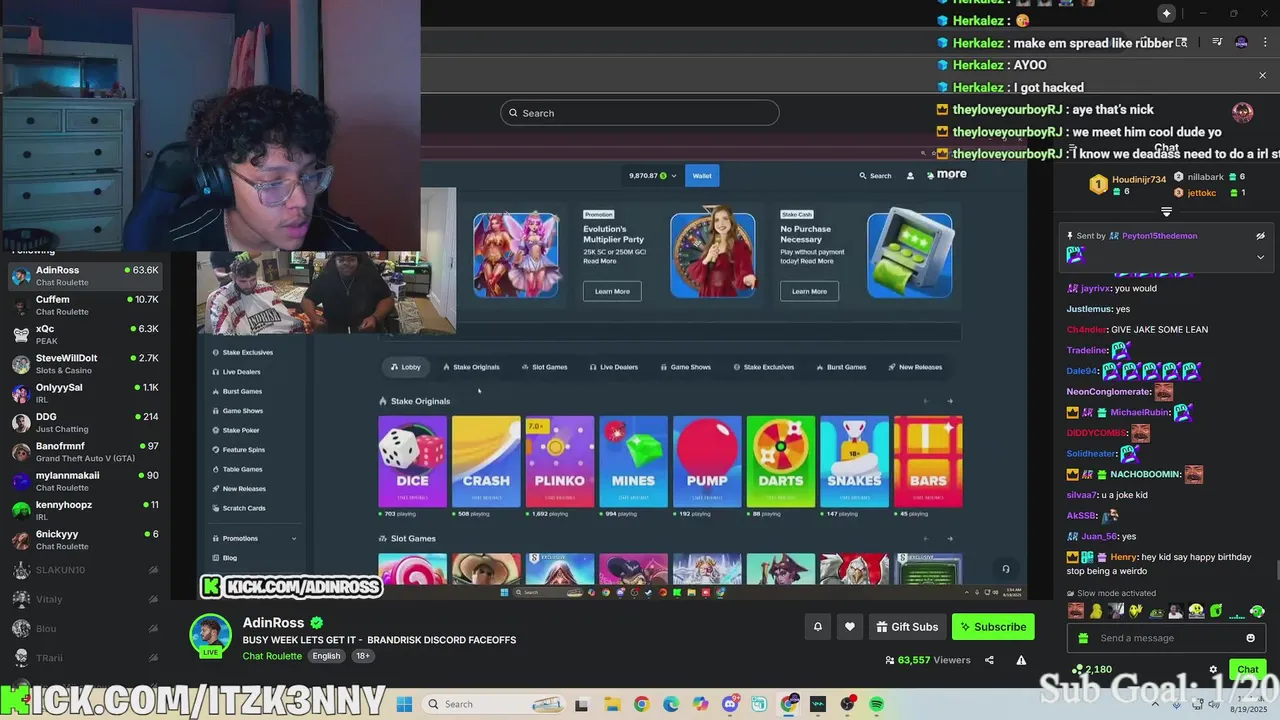Hide the pinned message with eye icon
This screenshot has width=1280, height=720.
(x=1260, y=236)
